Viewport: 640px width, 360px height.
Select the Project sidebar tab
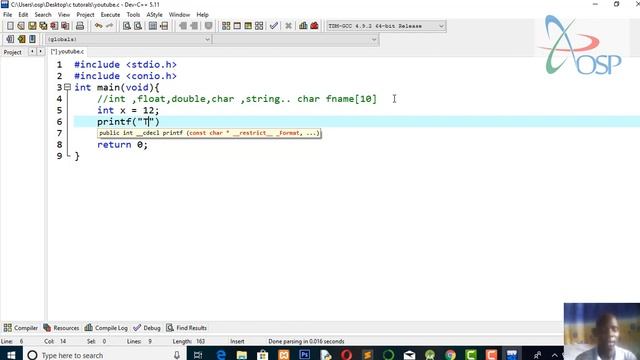coord(13,52)
